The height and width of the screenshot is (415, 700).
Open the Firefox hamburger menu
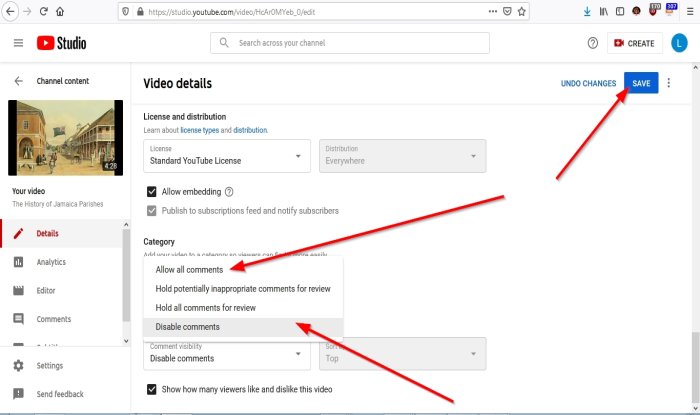tap(690, 12)
